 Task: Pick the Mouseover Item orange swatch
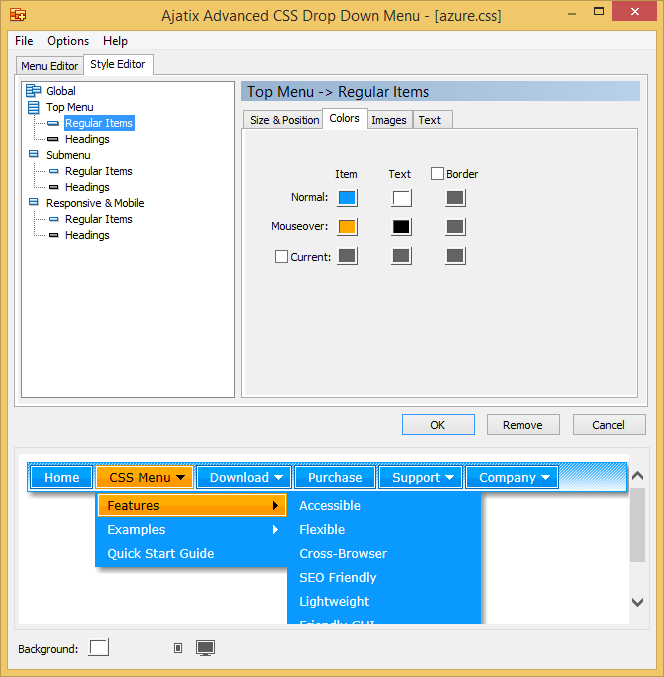click(347, 226)
